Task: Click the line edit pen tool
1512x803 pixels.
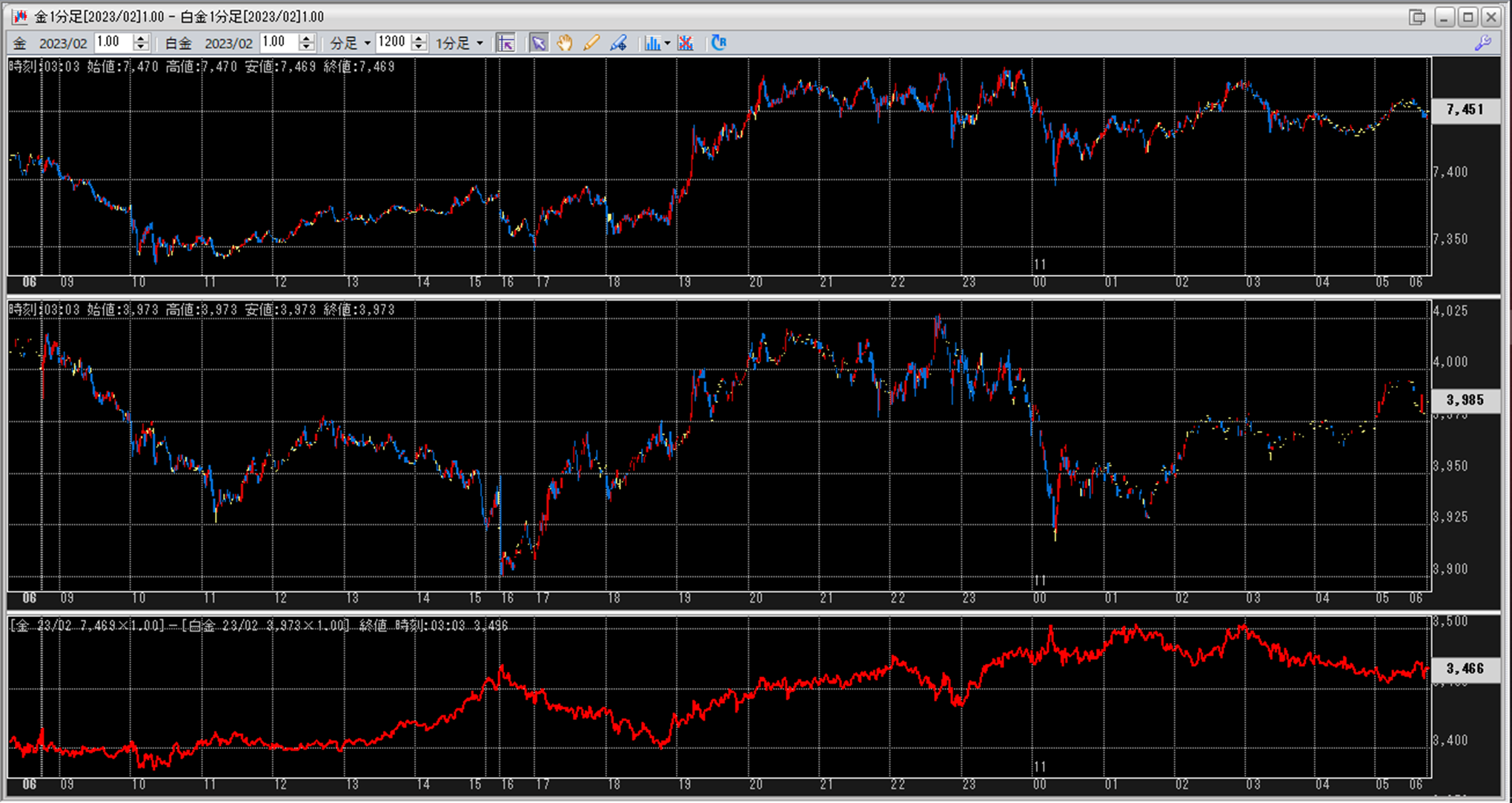Action: (x=618, y=43)
